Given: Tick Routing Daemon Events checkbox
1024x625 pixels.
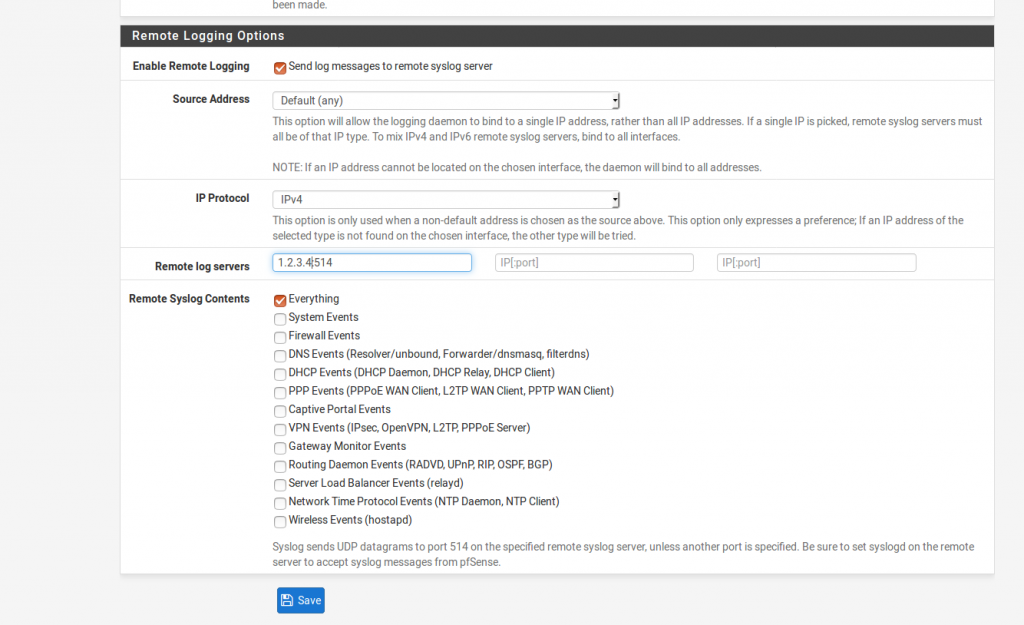Looking at the screenshot, I should [280, 466].
